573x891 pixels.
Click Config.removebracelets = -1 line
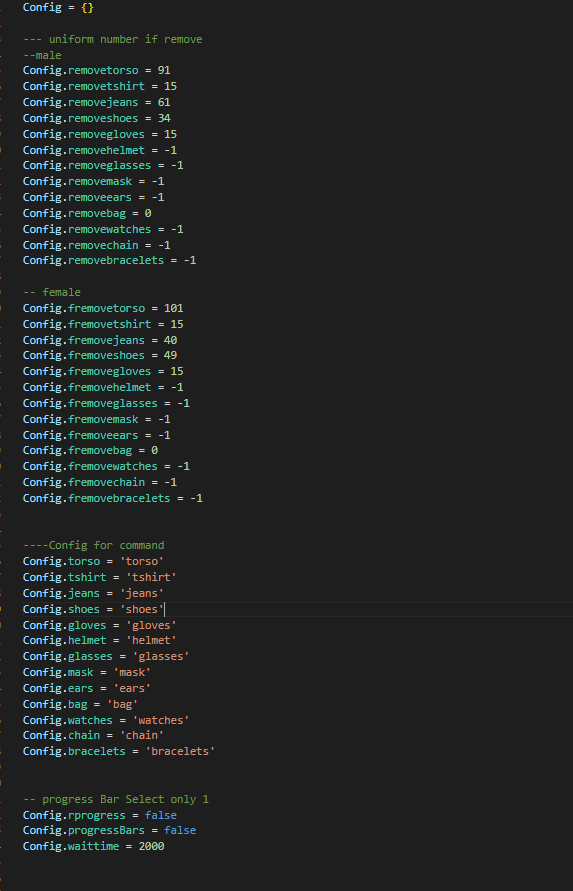click(x=110, y=260)
